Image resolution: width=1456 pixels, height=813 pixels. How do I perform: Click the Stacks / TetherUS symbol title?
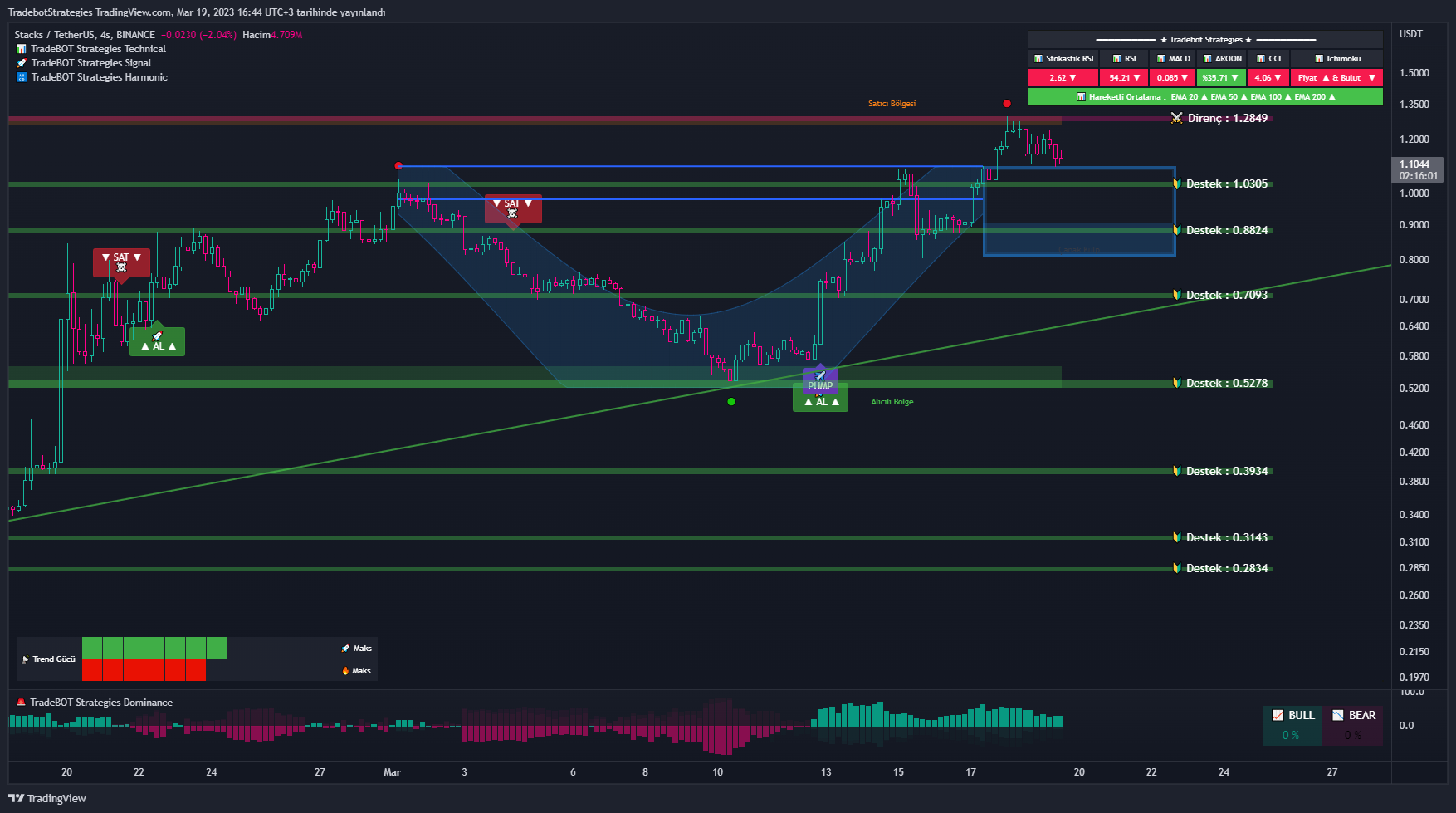coord(85,35)
